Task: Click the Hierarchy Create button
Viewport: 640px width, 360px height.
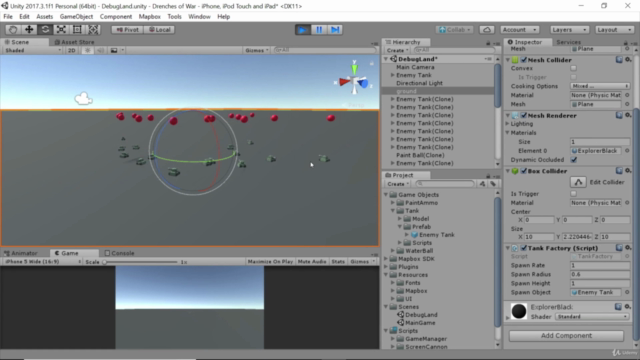Action: point(397,50)
